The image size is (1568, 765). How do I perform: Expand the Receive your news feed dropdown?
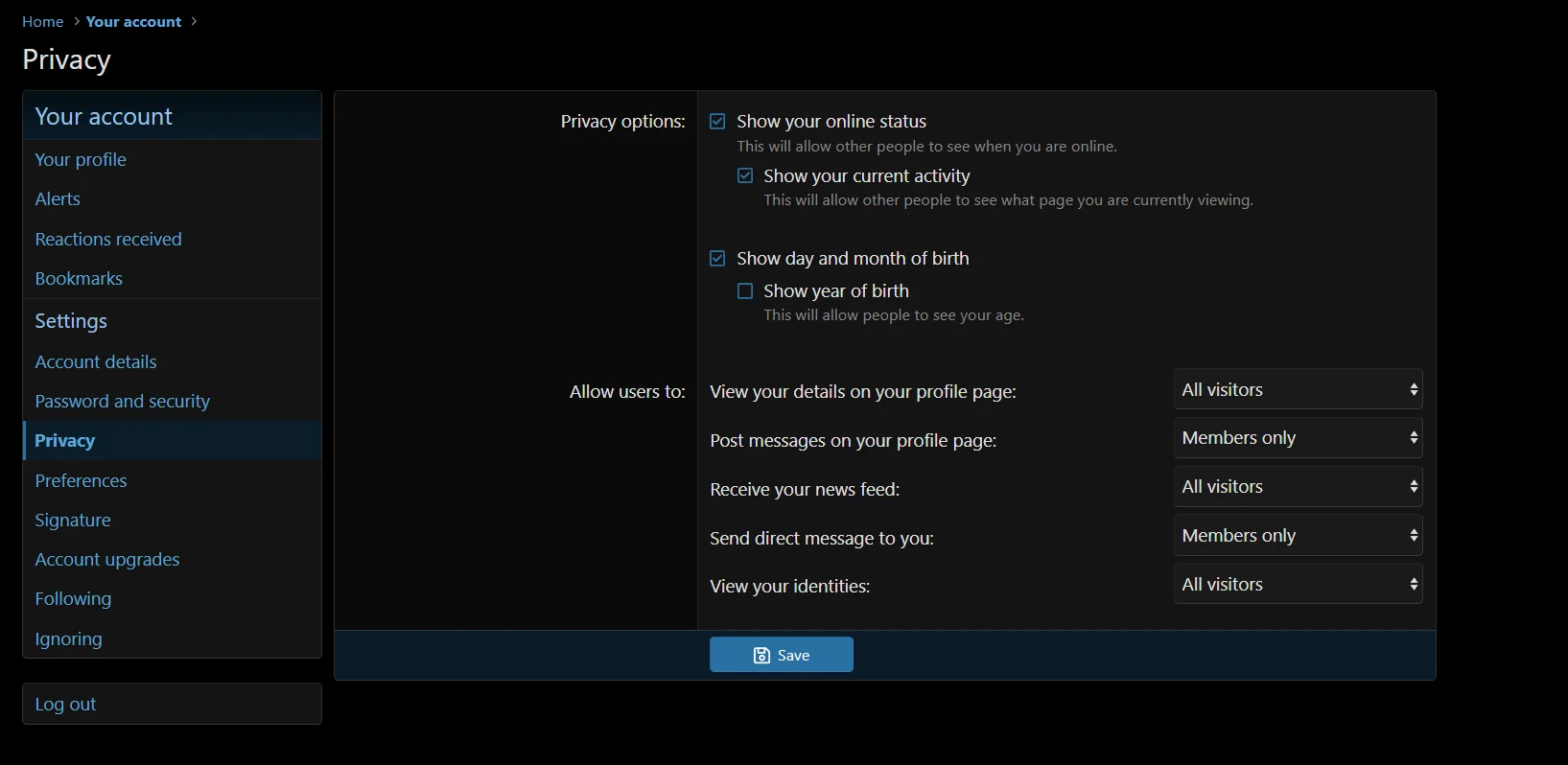[1298, 487]
